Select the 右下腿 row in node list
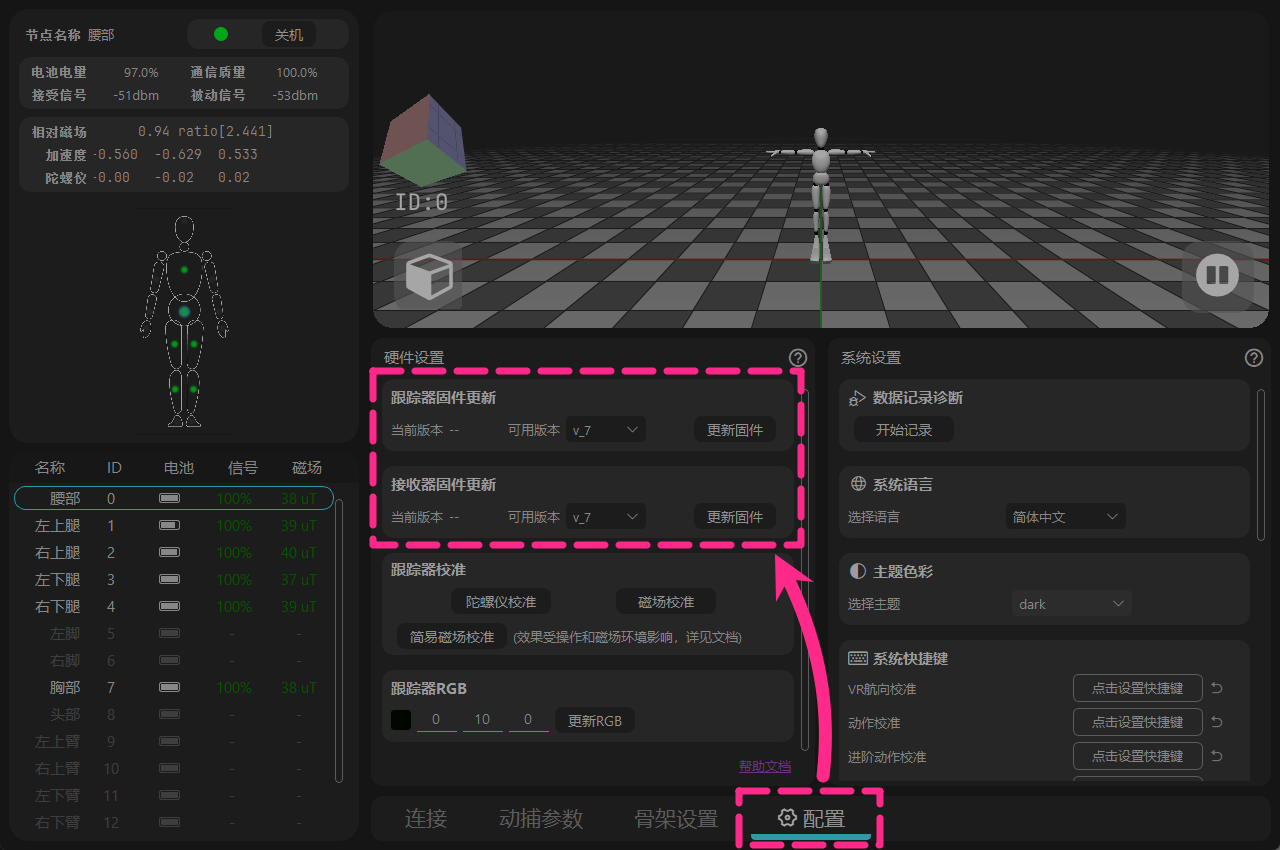 [176, 606]
